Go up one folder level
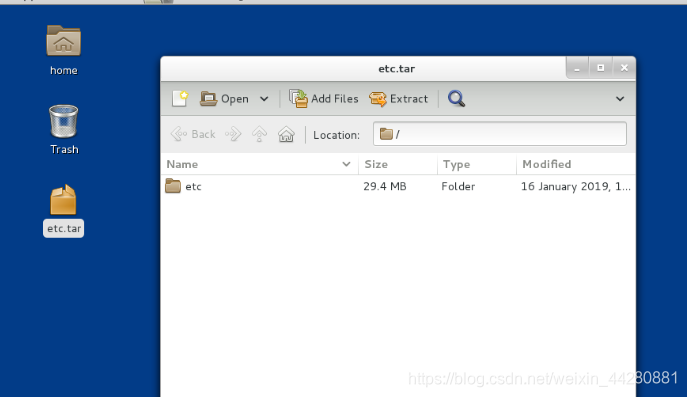Viewport: 687px width, 397px height. coord(259,134)
